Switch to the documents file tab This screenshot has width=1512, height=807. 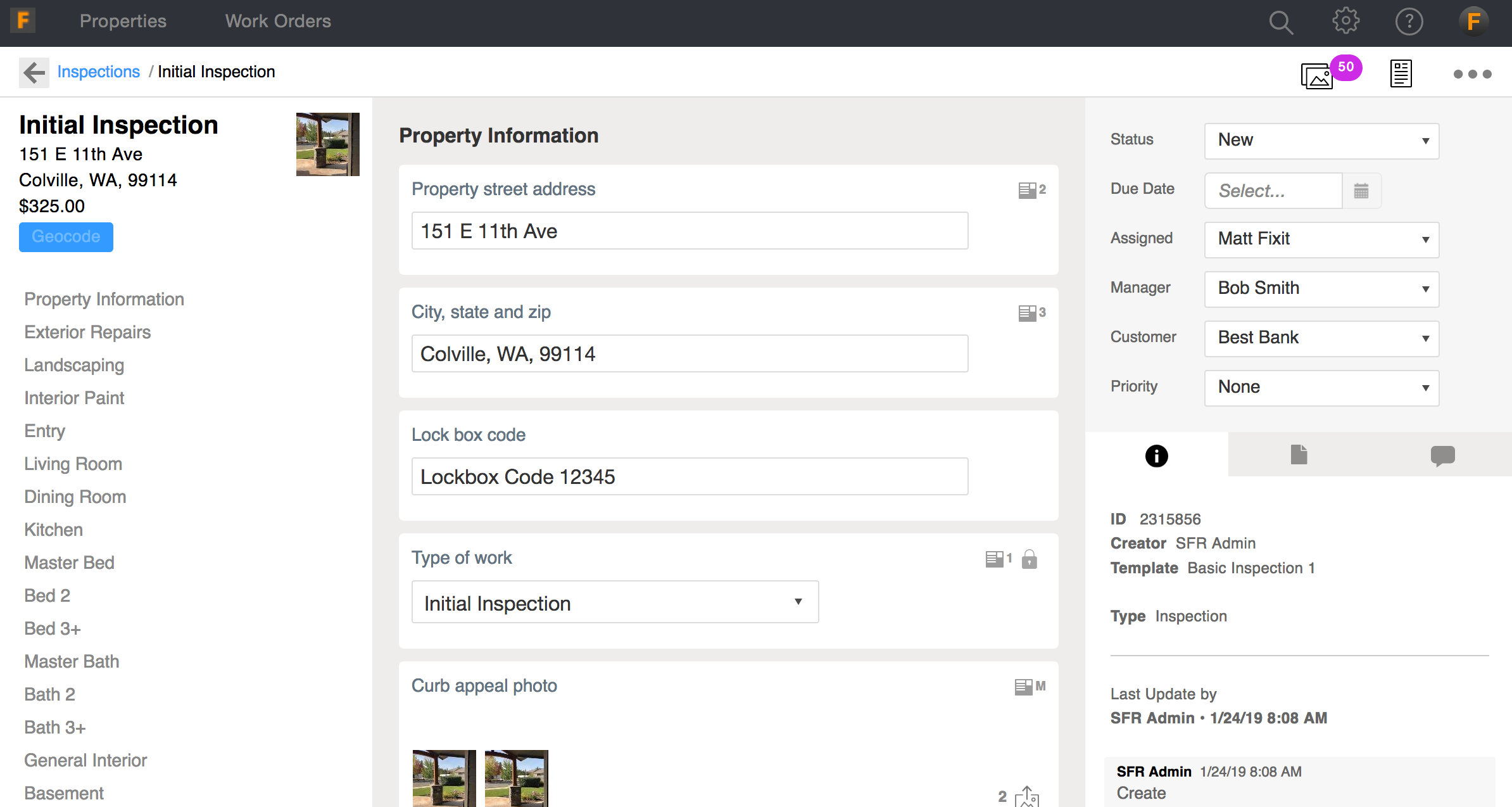click(1299, 455)
